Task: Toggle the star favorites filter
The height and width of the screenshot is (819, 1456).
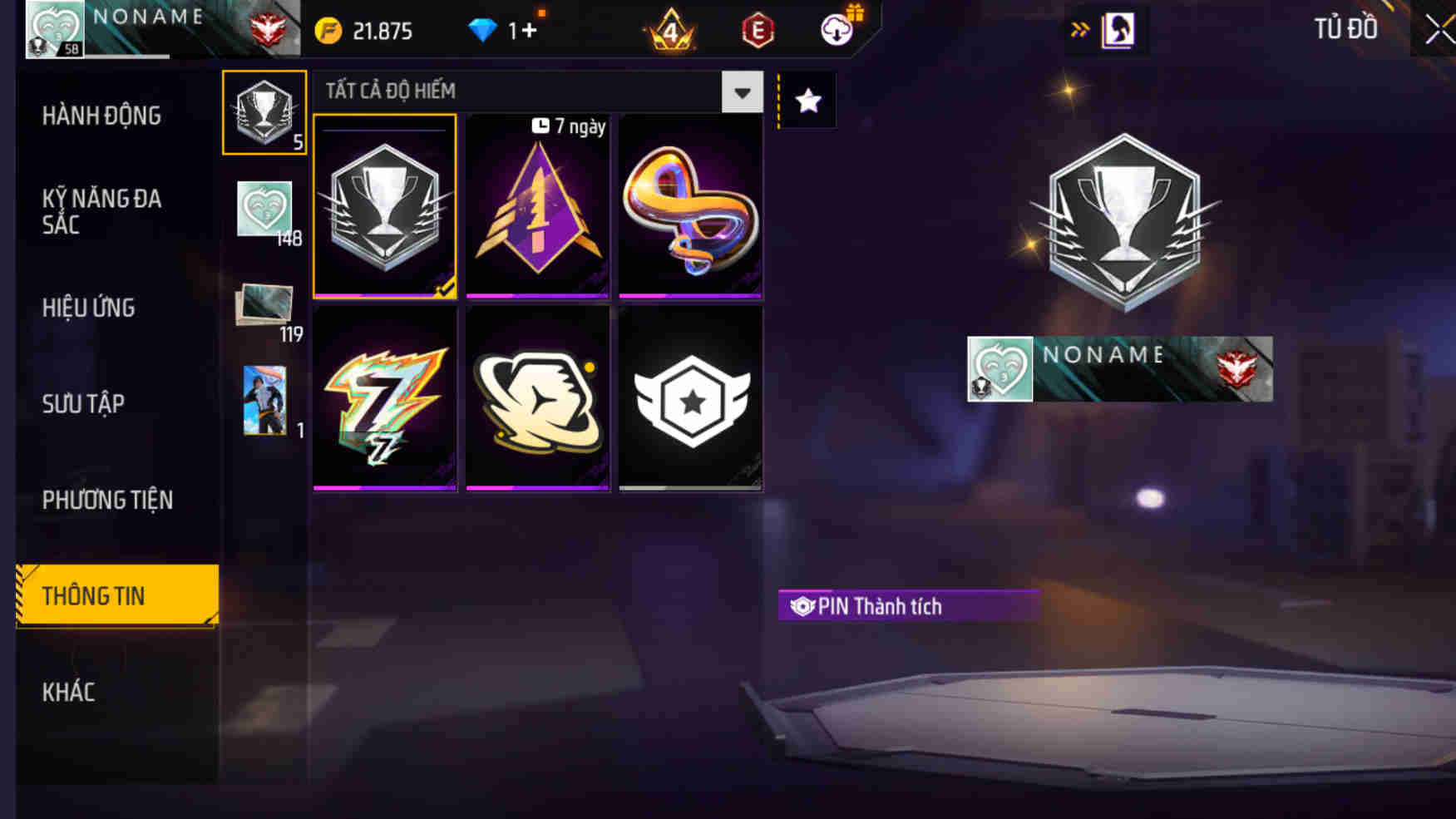Action: coord(808,101)
